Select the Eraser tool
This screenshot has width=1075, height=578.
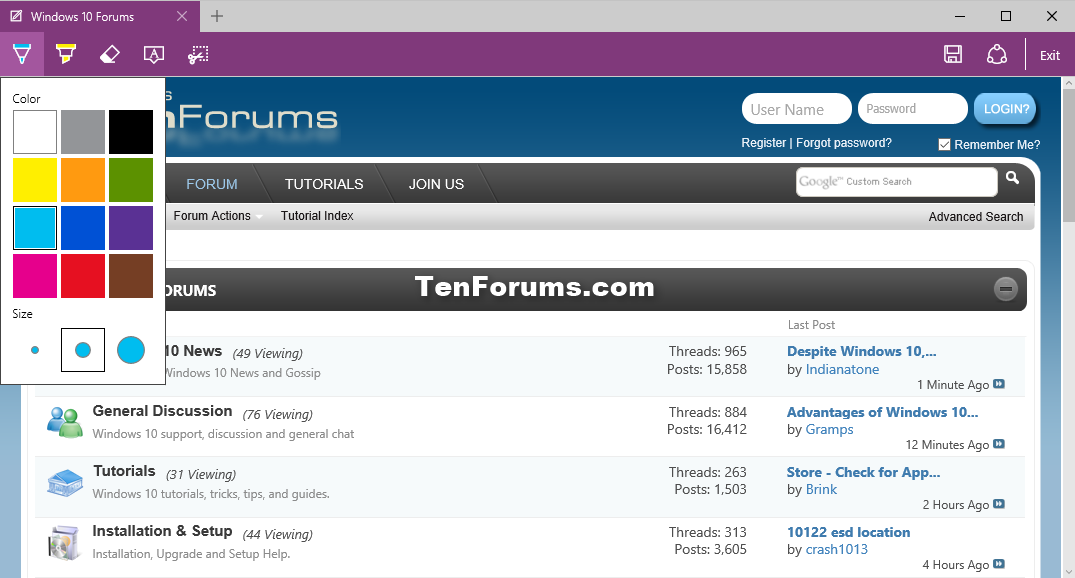click(110, 54)
